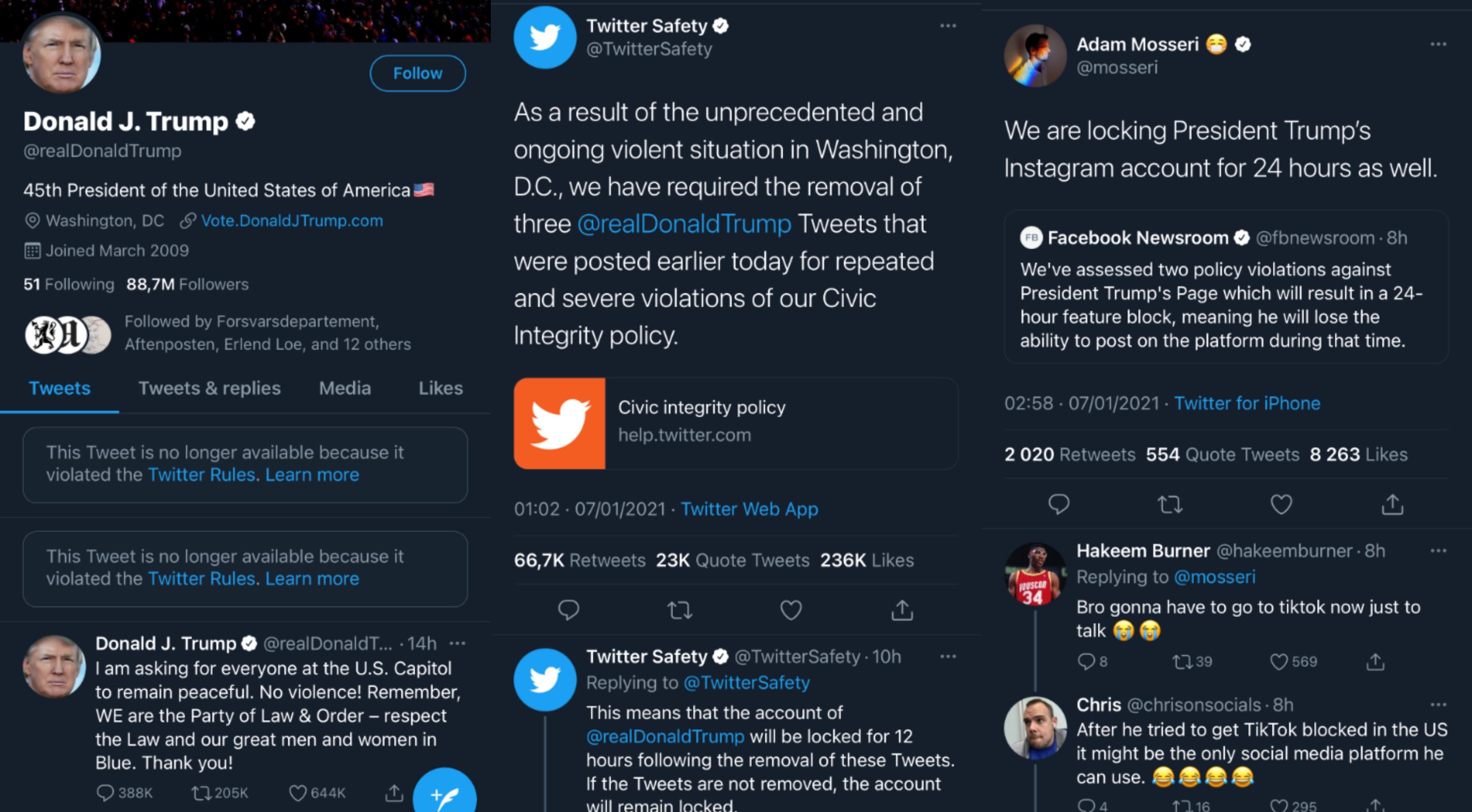1472x812 pixels.
Task: Like the Twitter Safety civic integrity tweet
Action: [791, 611]
